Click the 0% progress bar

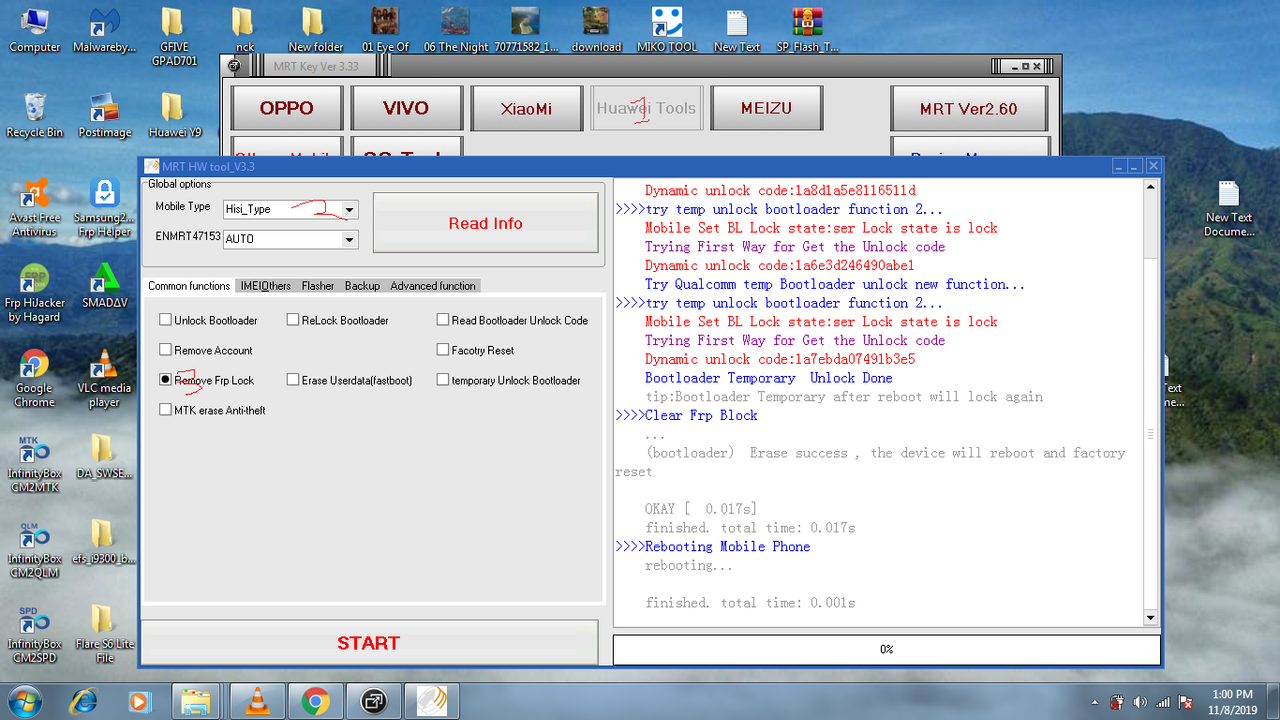[886, 649]
